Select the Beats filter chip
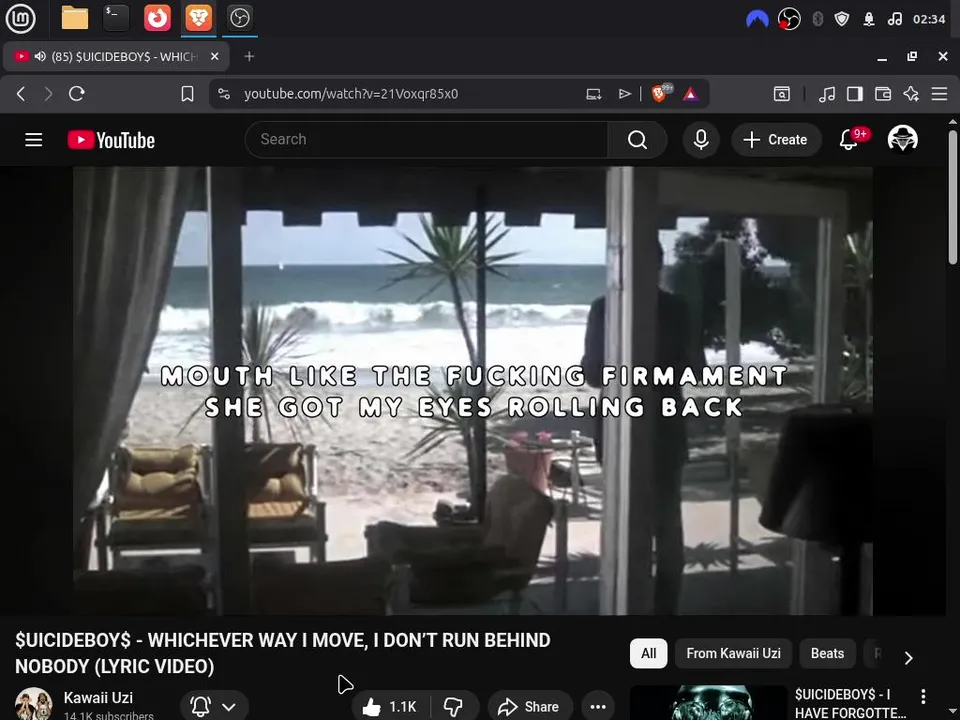Screen dimensions: 960x720 coord(827,653)
